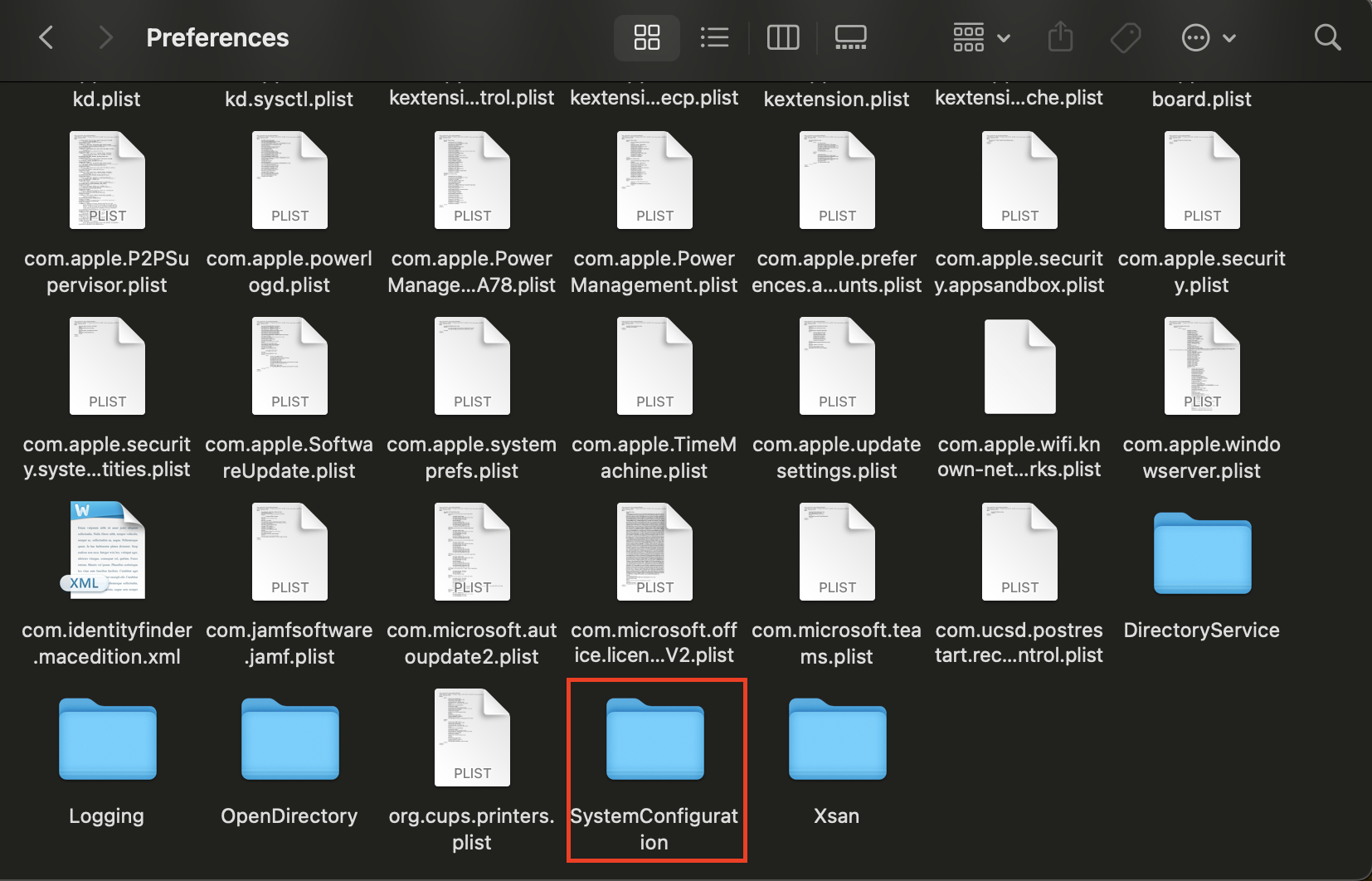The height and width of the screenshot is (881, 1372).
Task: Select com.apple.TimeMachine.plist
Action: coord(654,365)
